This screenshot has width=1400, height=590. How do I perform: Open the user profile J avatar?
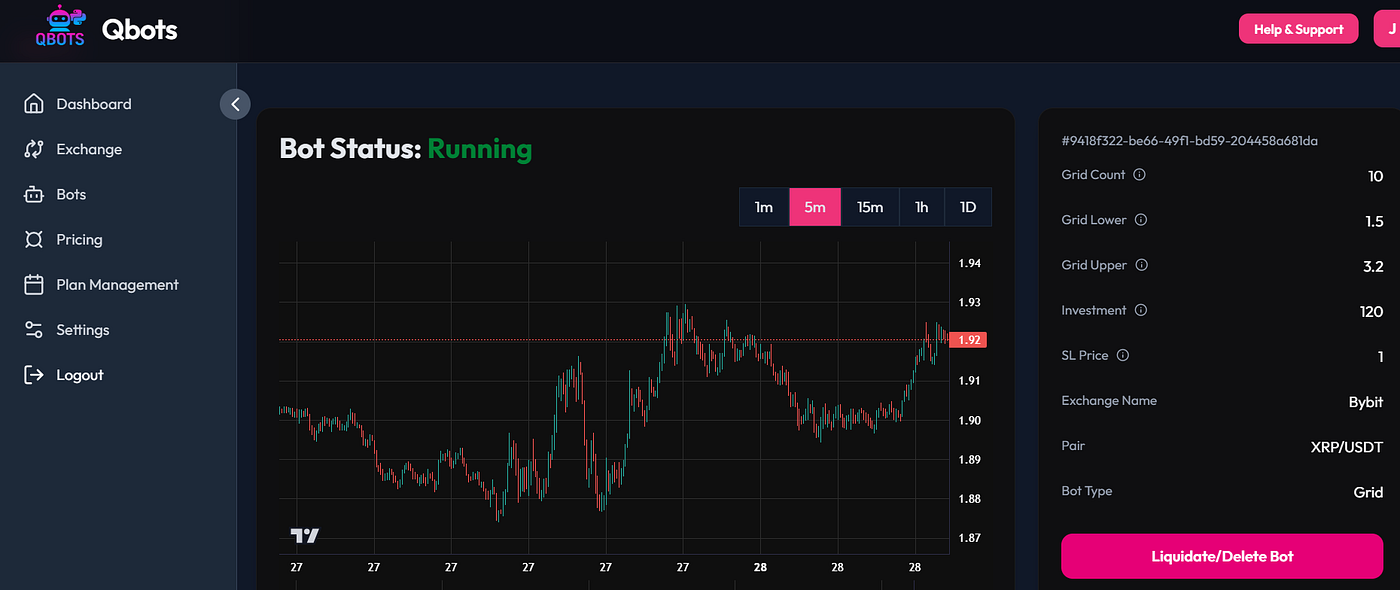click(1386, 29)
